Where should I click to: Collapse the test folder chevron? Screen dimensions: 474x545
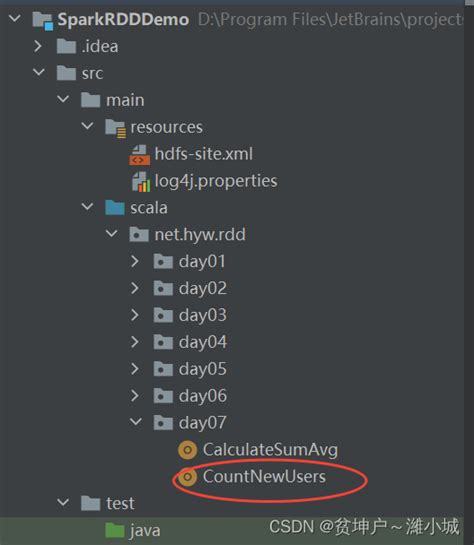click(x=63, y=503)
